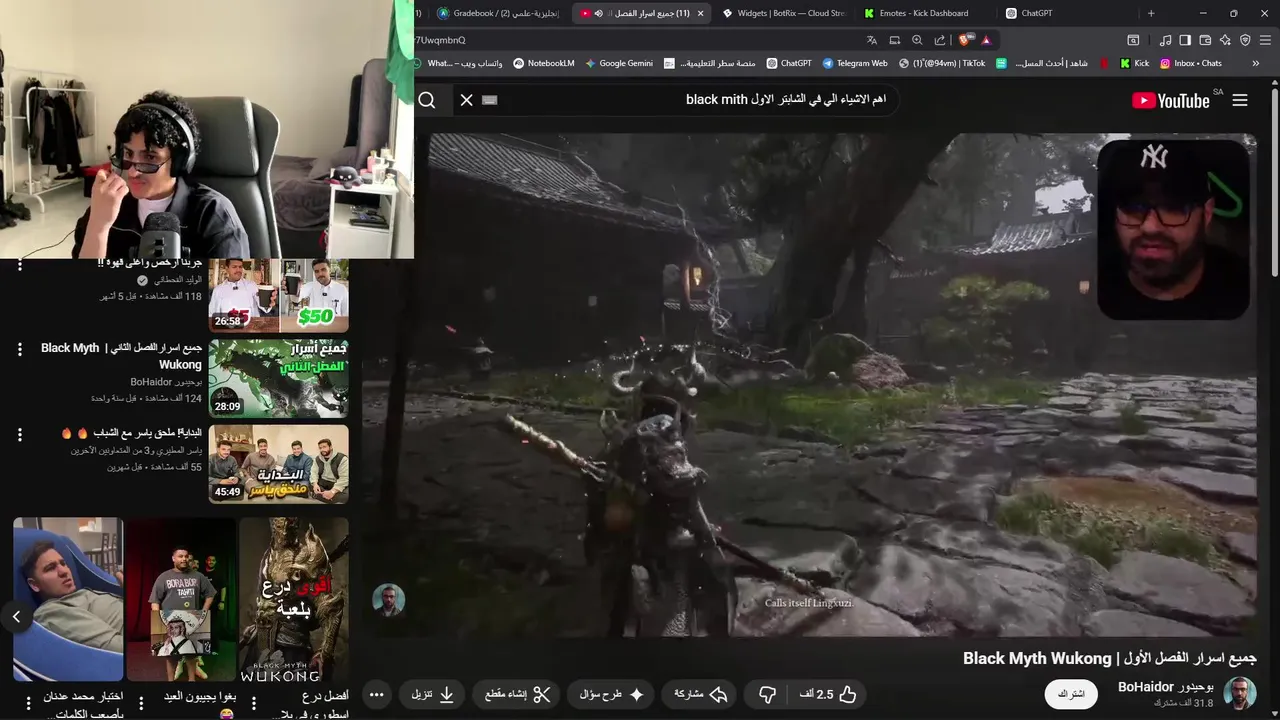Open the BoHaidor channel name link
The width and height of the screenshot is (1280, 720).
[x=1165, y=687]
